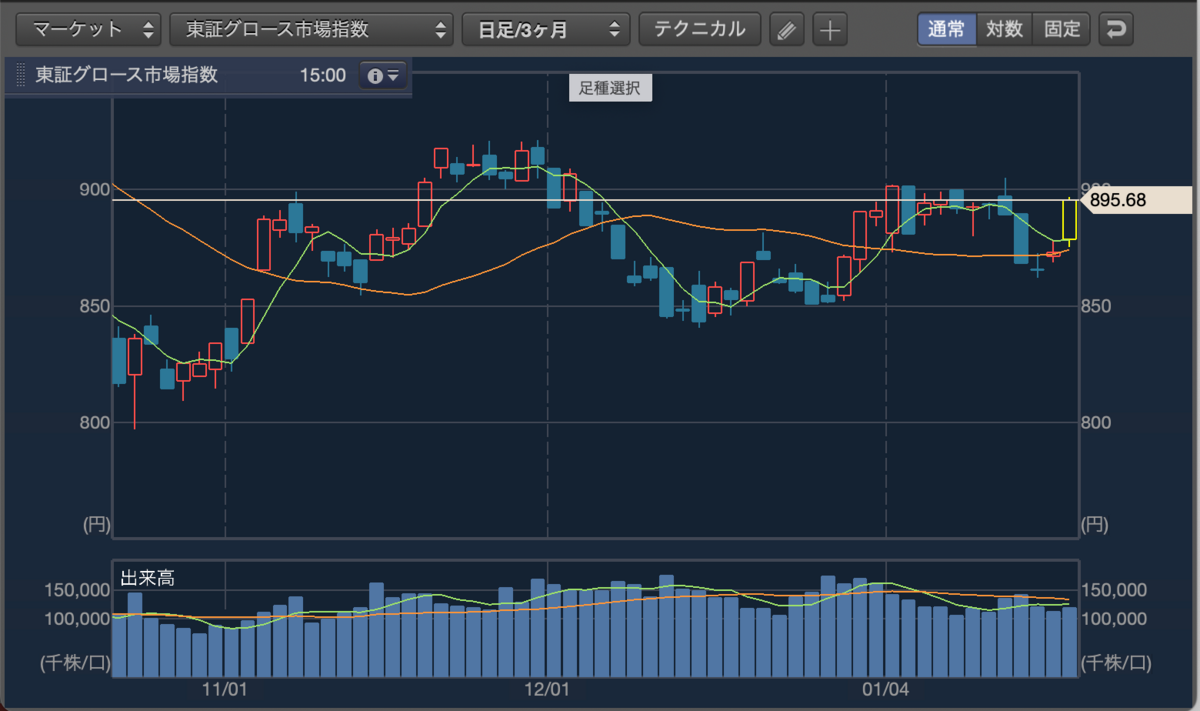The width and height of the screenshot is (1200, 711).
Task: Open the 東証グロース市場指数 symbol dropdown
Action: (x=311, y=29)
